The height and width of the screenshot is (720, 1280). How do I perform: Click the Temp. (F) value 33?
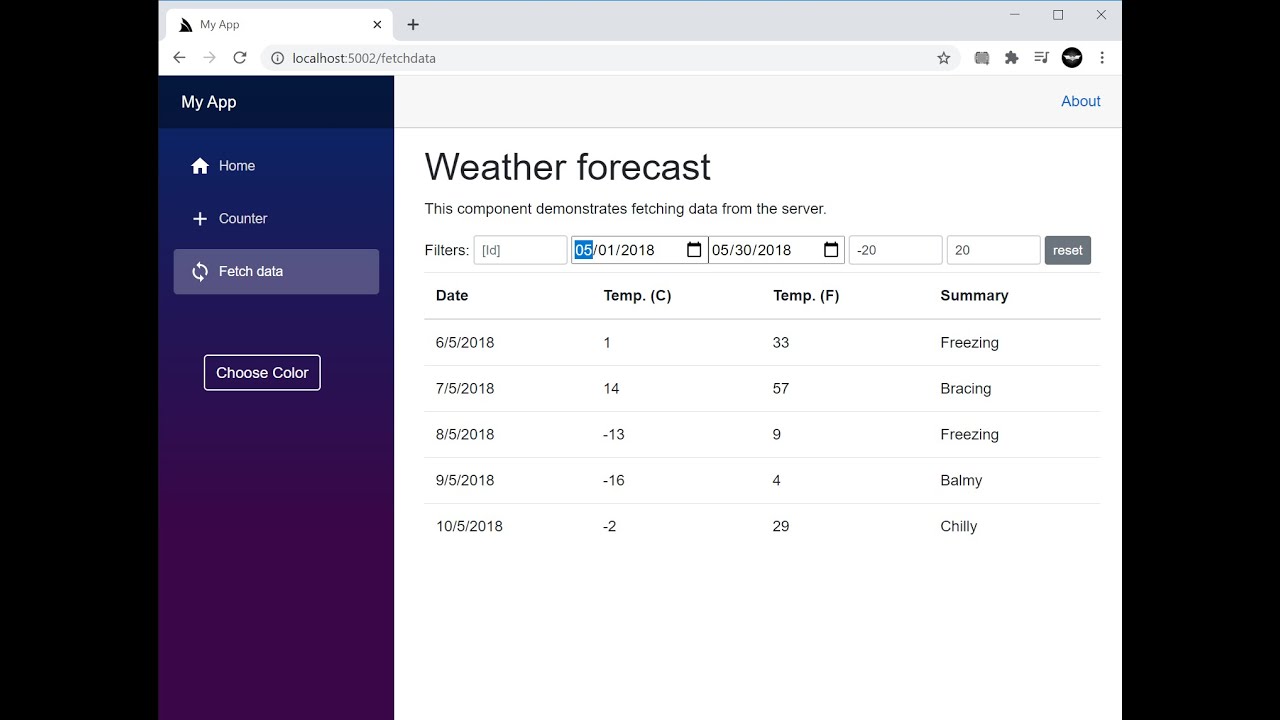tap(781, 343)
